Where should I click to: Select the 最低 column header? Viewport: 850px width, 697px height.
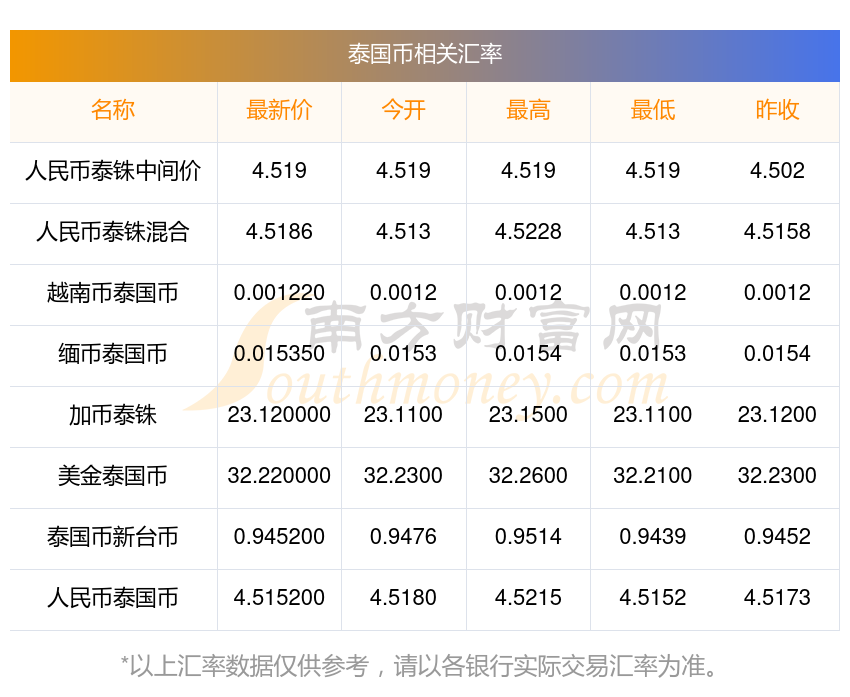[652, 110]
